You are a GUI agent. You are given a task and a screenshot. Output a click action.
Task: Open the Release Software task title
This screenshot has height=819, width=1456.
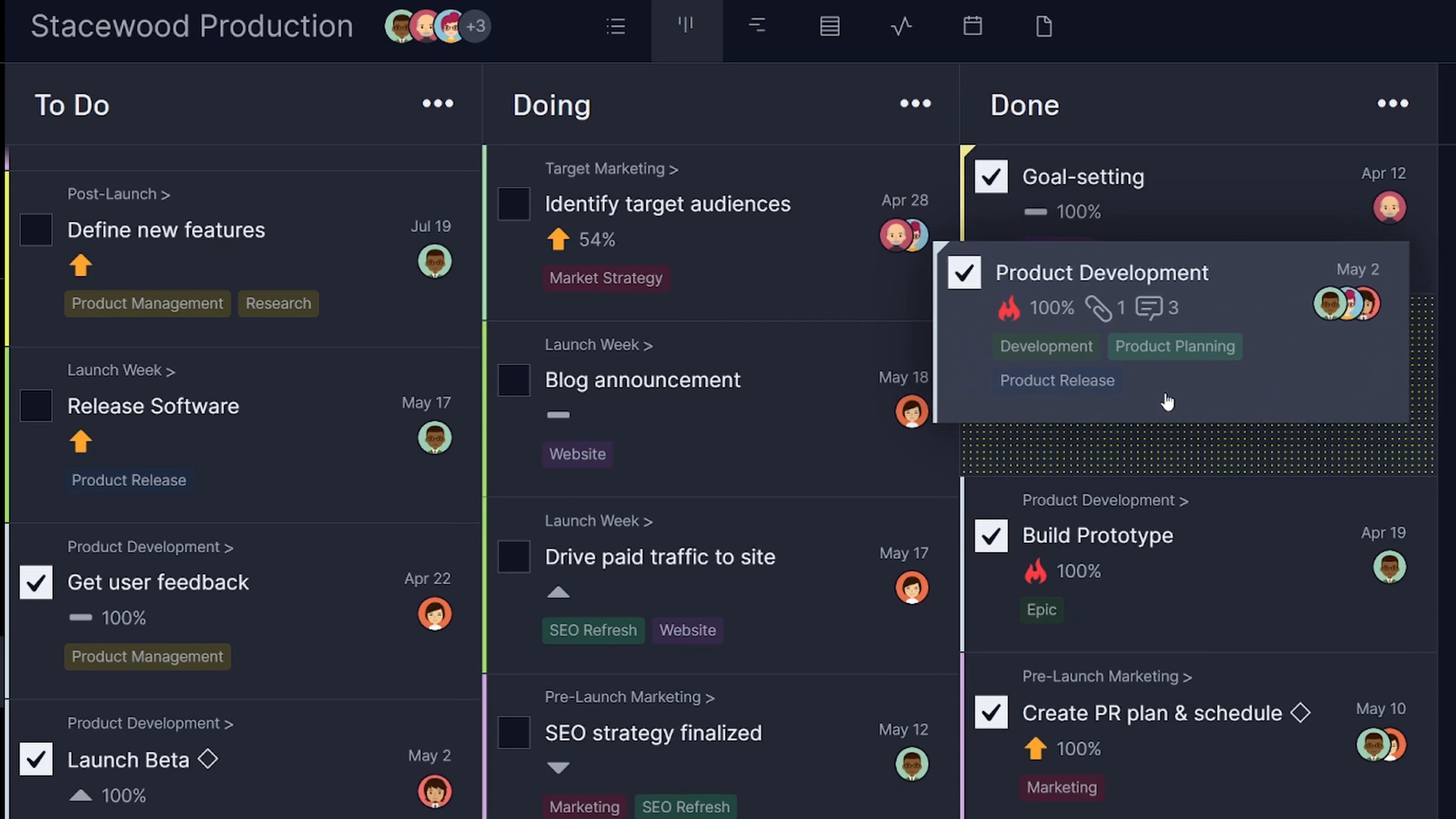click(x=153, y=406)
